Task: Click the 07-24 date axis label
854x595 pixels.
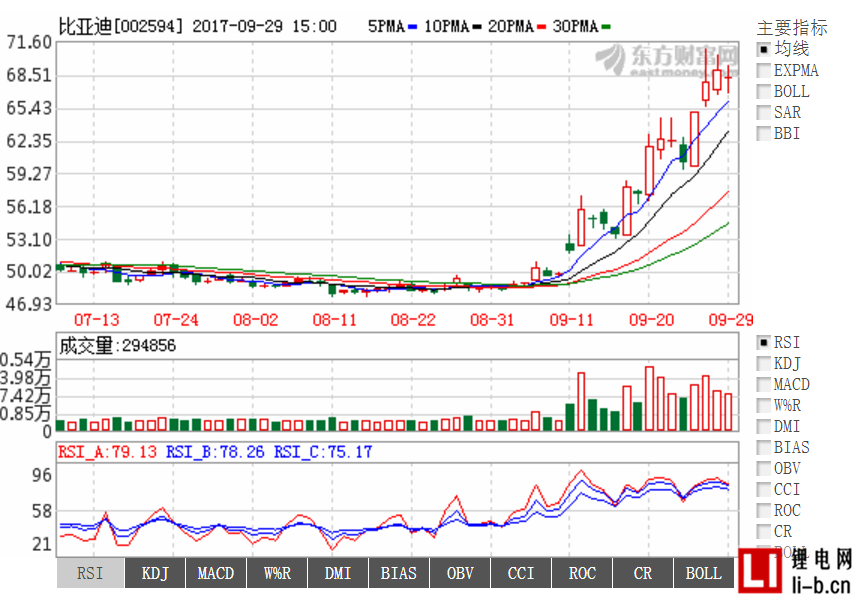Action: 176,320
